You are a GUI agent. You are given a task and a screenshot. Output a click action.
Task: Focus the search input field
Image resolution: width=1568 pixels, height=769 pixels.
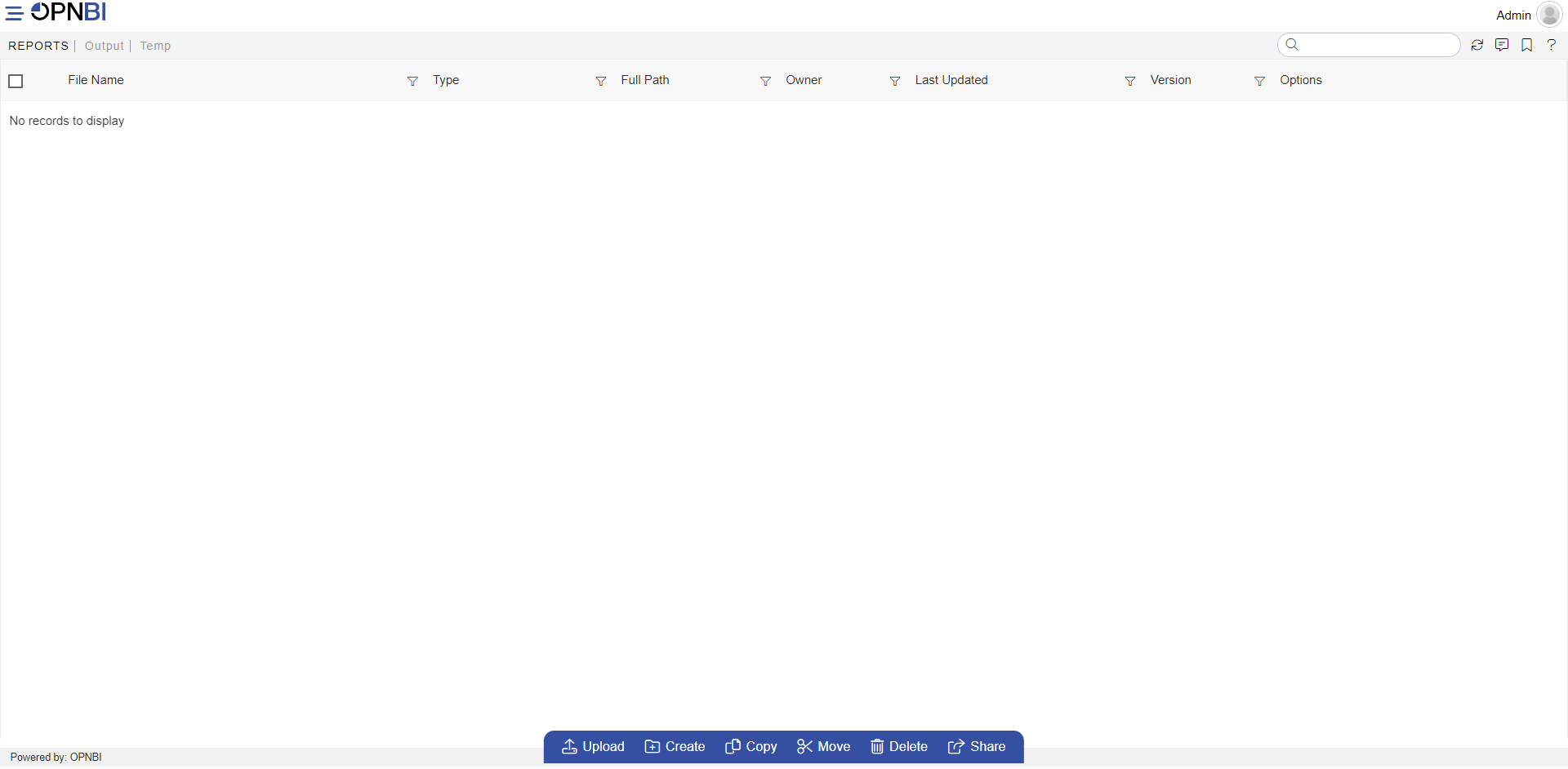pyautogui.click(x=1369, y=45)
